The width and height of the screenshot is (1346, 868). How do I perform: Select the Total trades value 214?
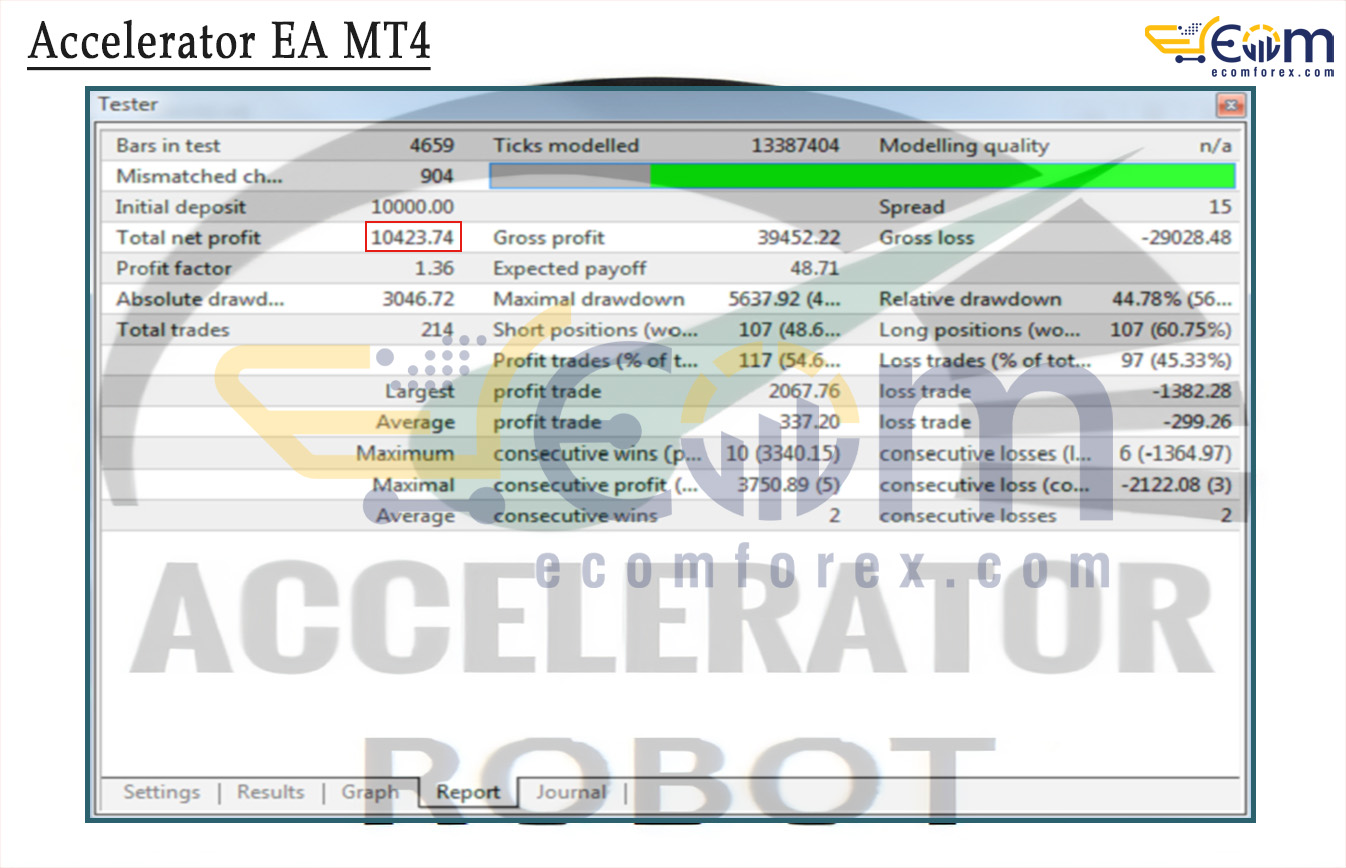[437, 330]
